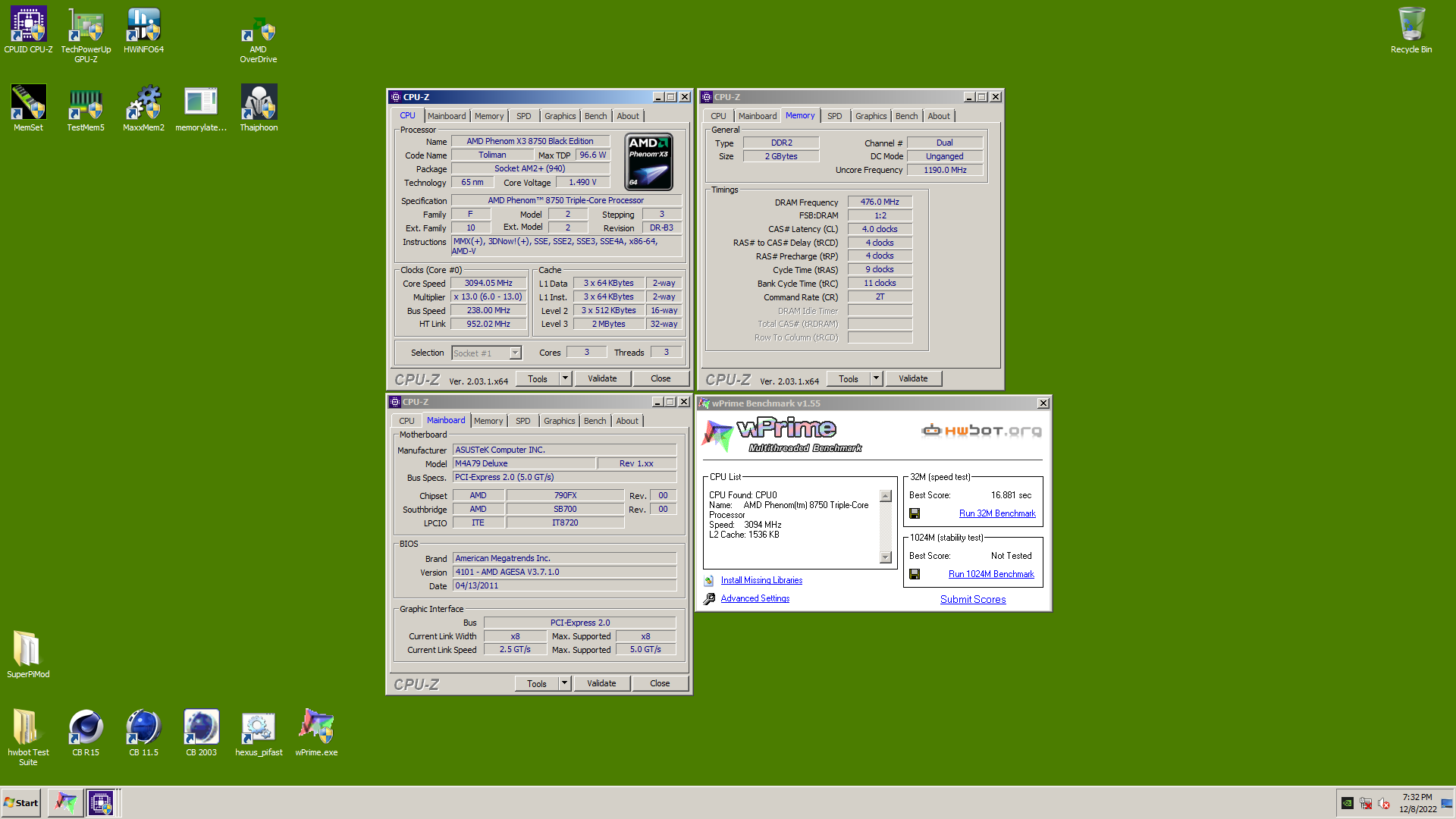The height and width of the screenshot is (819, 1456).
Task: Click the save icon for 1024M score
Action: tap(915, 574)
